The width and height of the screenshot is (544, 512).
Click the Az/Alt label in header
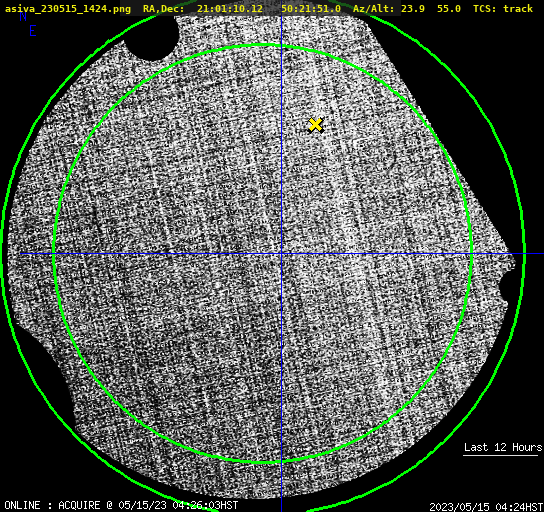tap(374, 8)
